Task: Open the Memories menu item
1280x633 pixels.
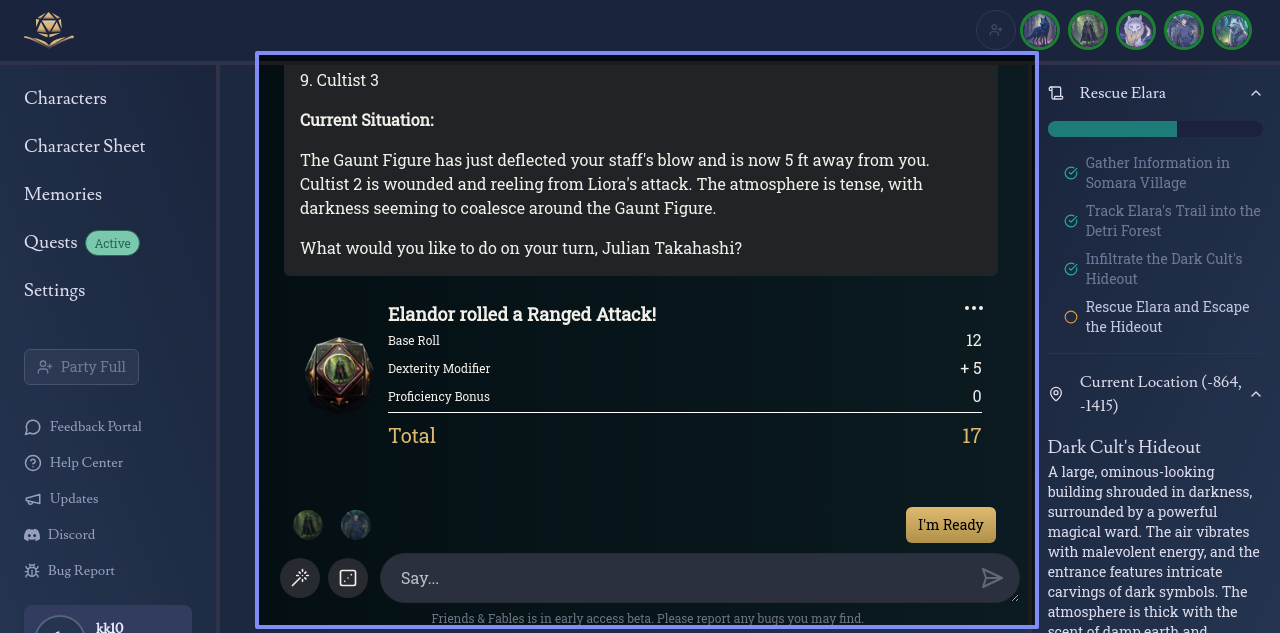Action: (x=63, y=194)
